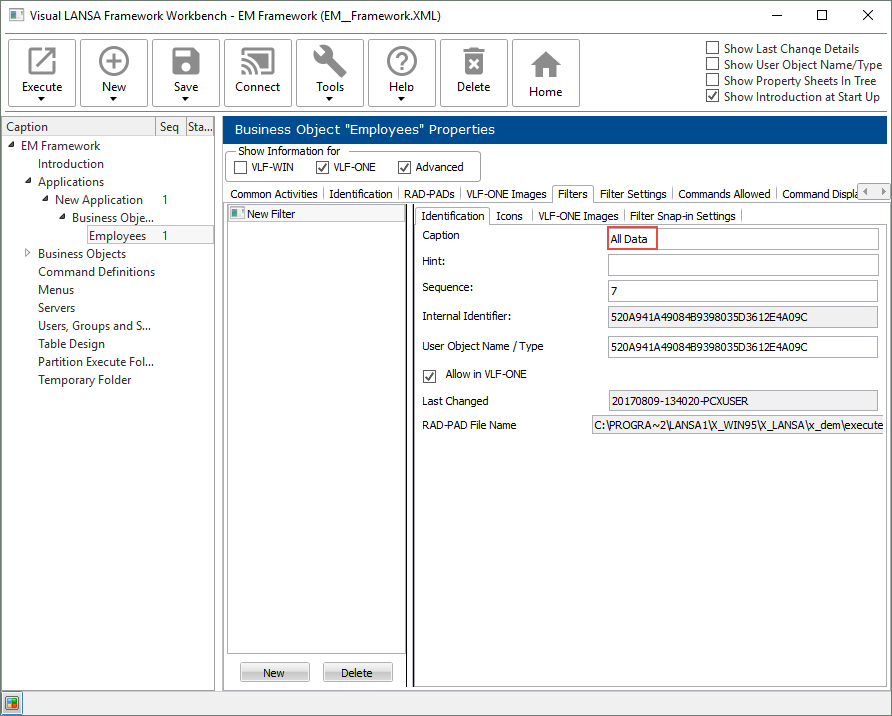Open the top-level VLF-ONE Images tab
Viewport: 892px width, 716px height.
pos(506,194)
